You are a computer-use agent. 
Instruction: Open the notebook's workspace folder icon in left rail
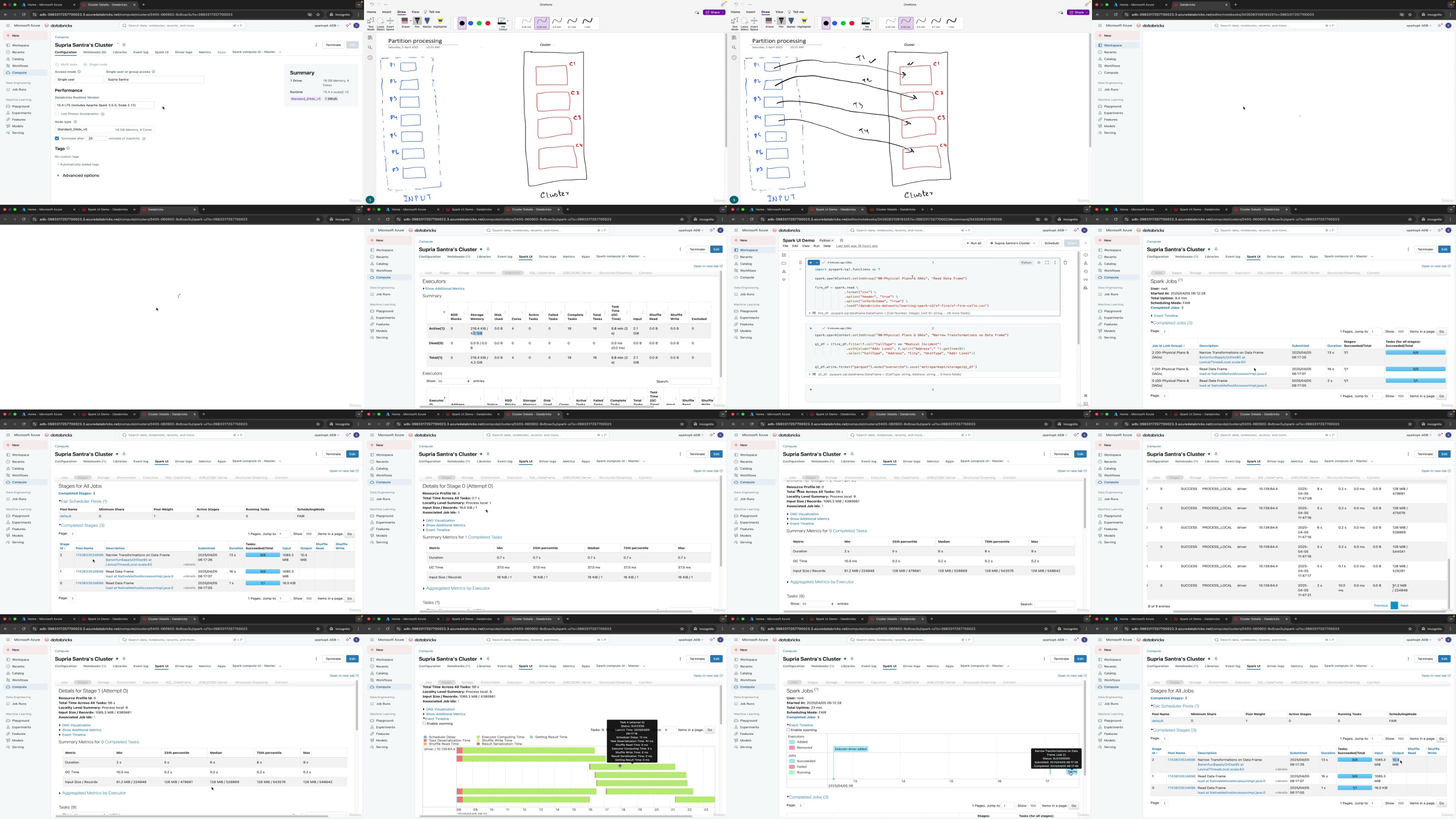pos(784,263)
